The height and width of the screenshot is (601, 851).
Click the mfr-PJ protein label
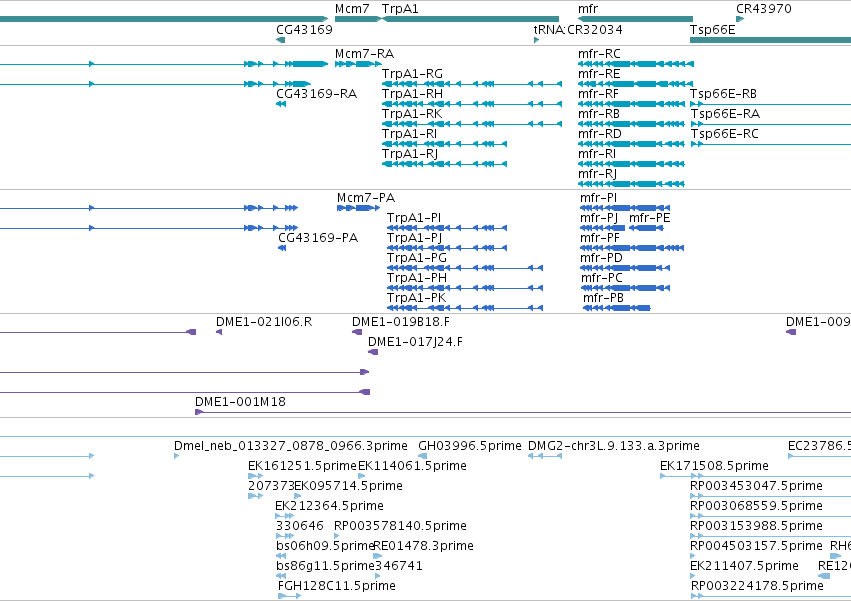pos(599,218)
